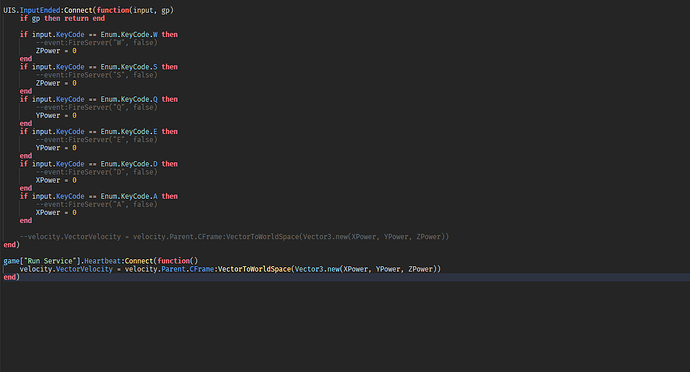Click the Enum.KeyCode.W condition line
Image resolution: width=690 pixels, height=372 pixels.
[99, 34]
